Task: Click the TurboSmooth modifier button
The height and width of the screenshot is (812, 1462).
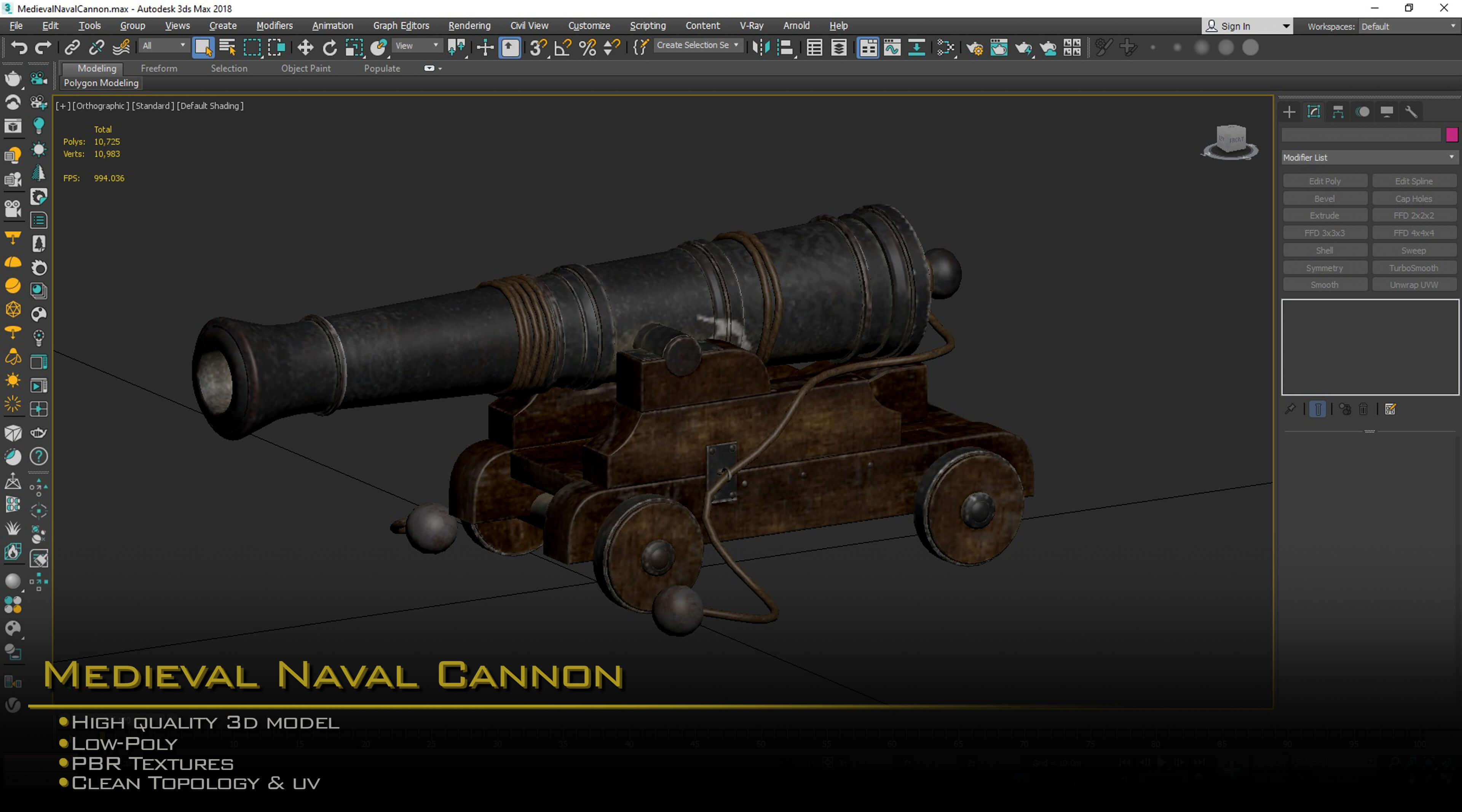Action: 1413,267
